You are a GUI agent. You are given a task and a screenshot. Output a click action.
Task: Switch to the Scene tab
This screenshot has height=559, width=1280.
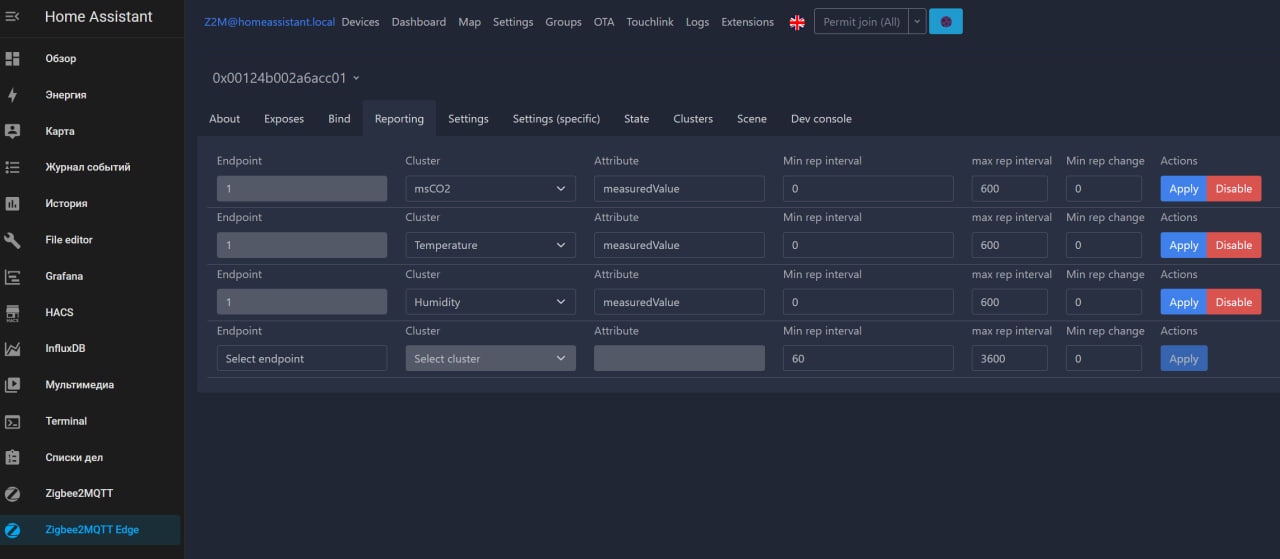pos(752,119)
